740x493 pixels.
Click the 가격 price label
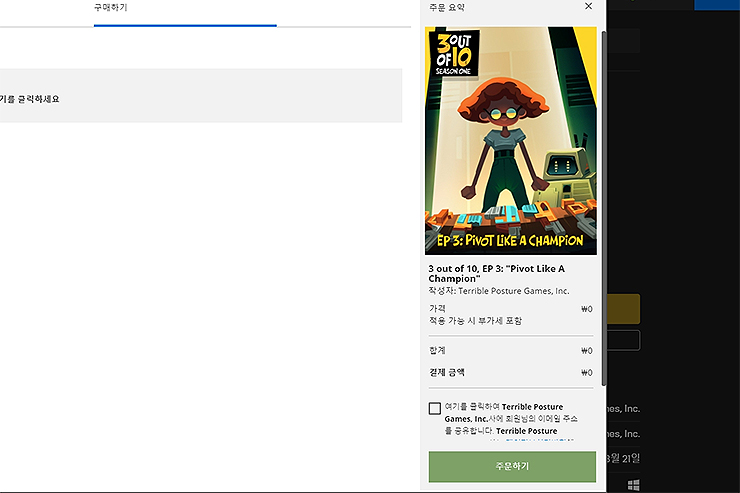point(437,309)
